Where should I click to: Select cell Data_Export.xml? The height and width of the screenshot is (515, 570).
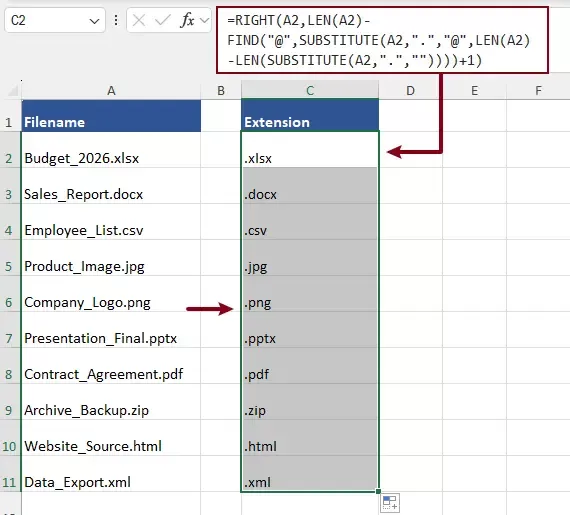point(111,474)
